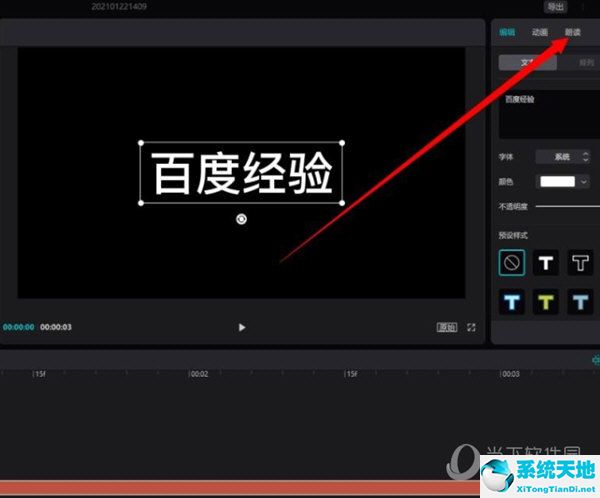Click the project title 202101221409
The width and height of the screenshot is (600, 498).
119,7
